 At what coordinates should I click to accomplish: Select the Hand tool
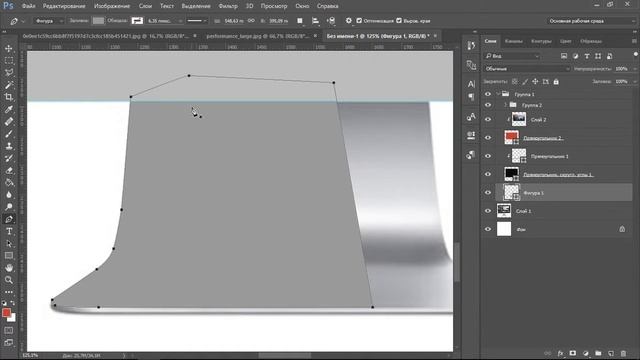point(9,268)
